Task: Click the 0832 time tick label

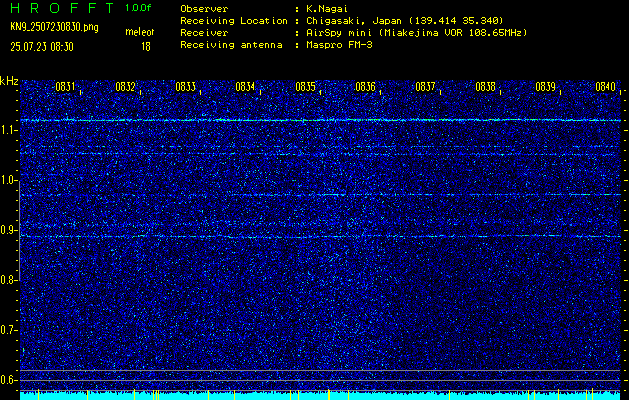Action: pyautogui.click(x=125, y=87)
